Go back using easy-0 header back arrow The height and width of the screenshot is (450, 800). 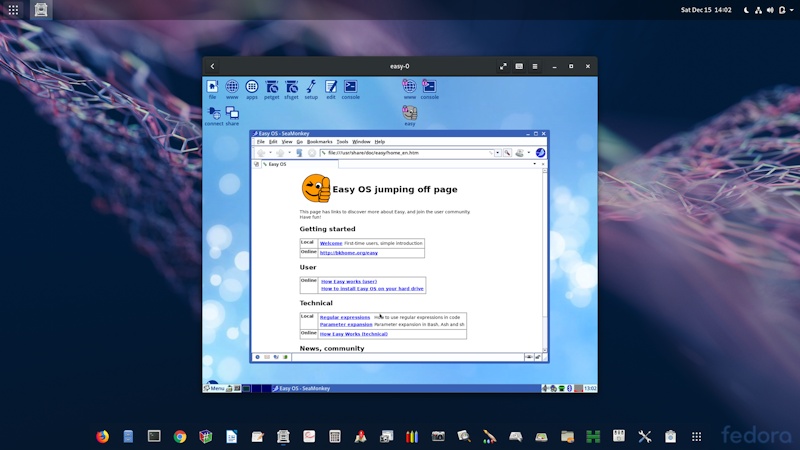[x=213, y=66]
